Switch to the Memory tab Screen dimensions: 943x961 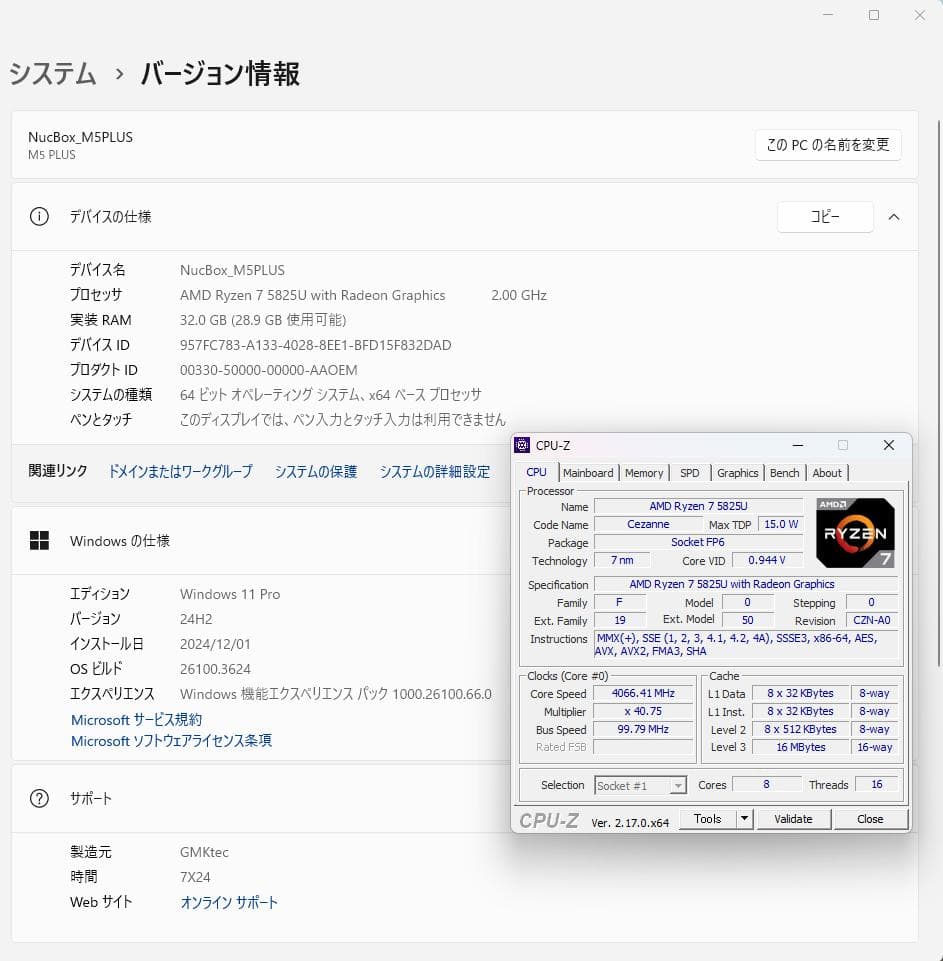pos(644,472)
